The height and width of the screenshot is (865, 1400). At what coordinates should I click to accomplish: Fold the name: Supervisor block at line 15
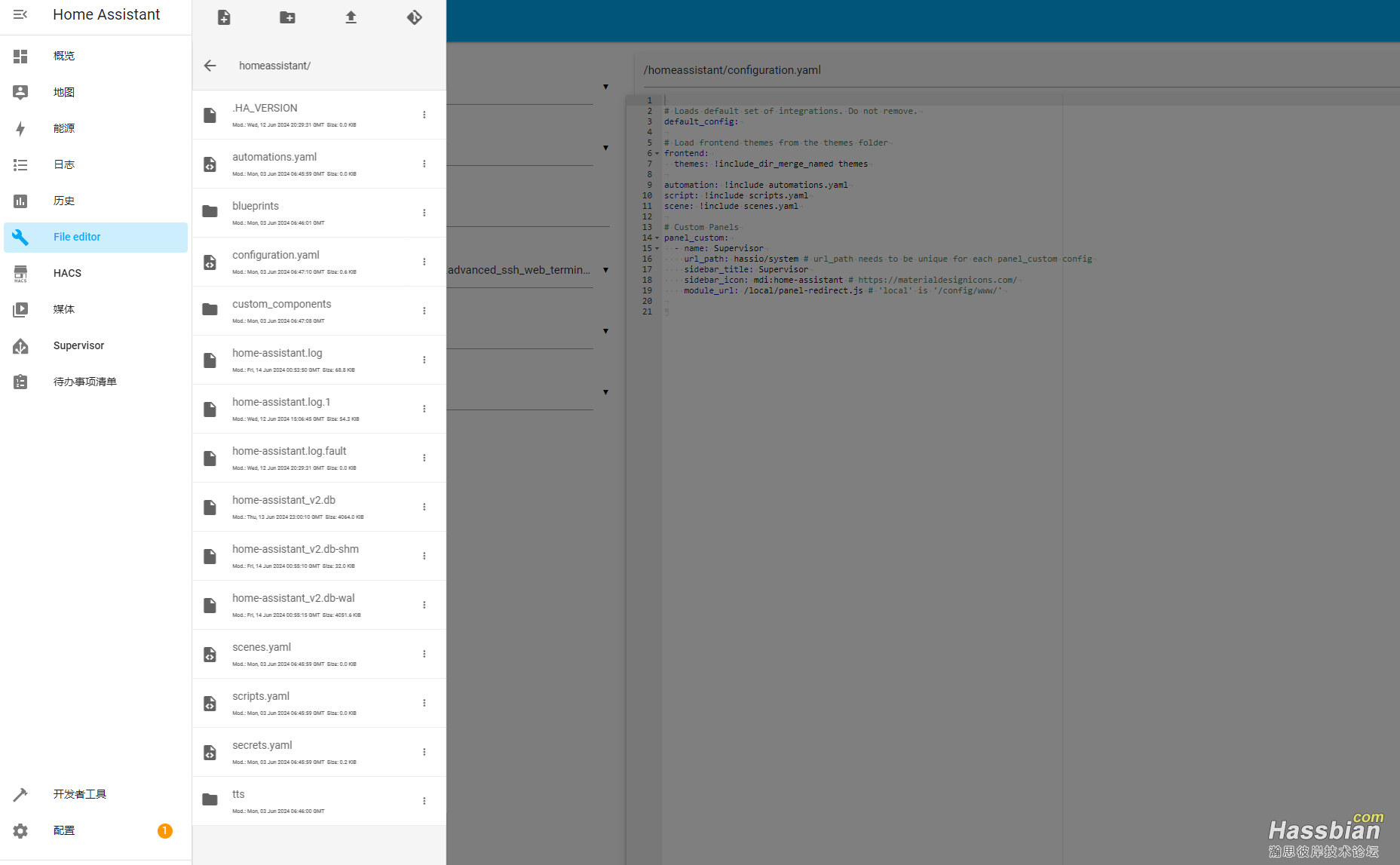(657, 248)
